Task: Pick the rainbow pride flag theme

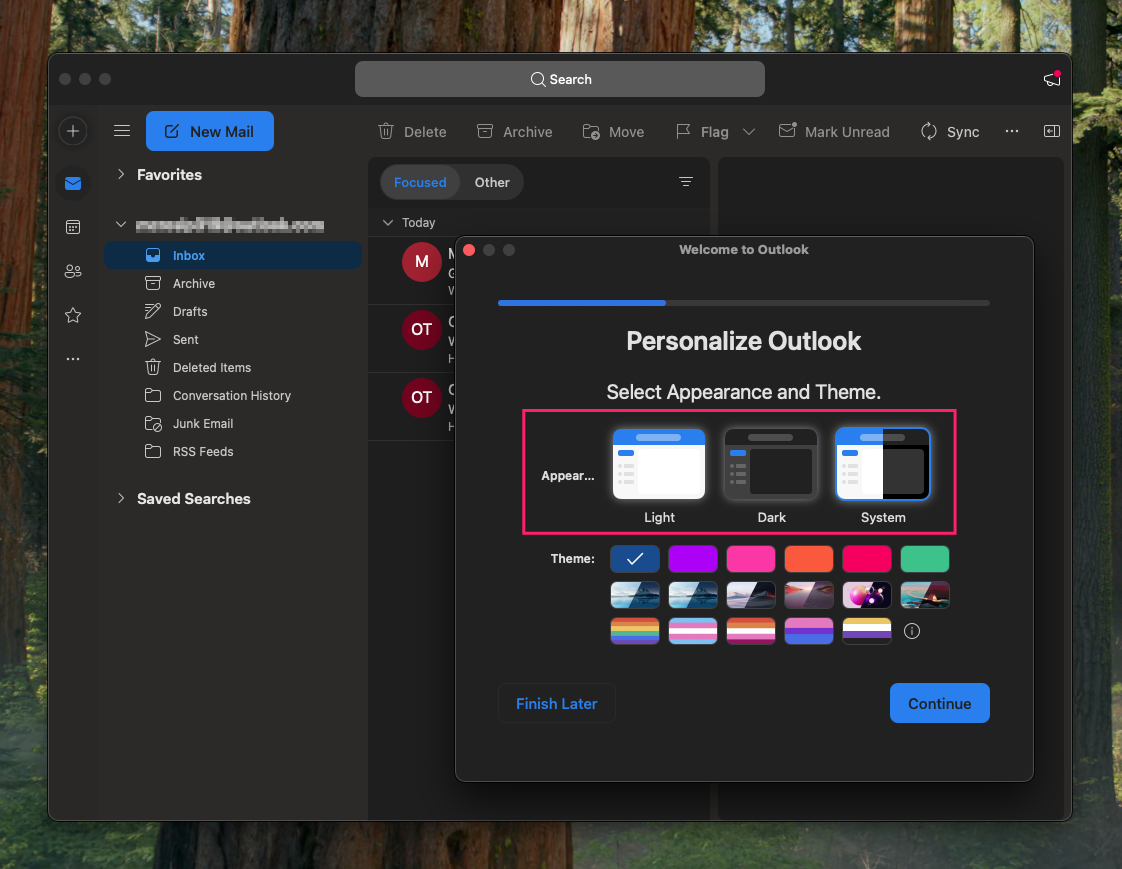Action: pyautogui.click(x=635, y=631)
